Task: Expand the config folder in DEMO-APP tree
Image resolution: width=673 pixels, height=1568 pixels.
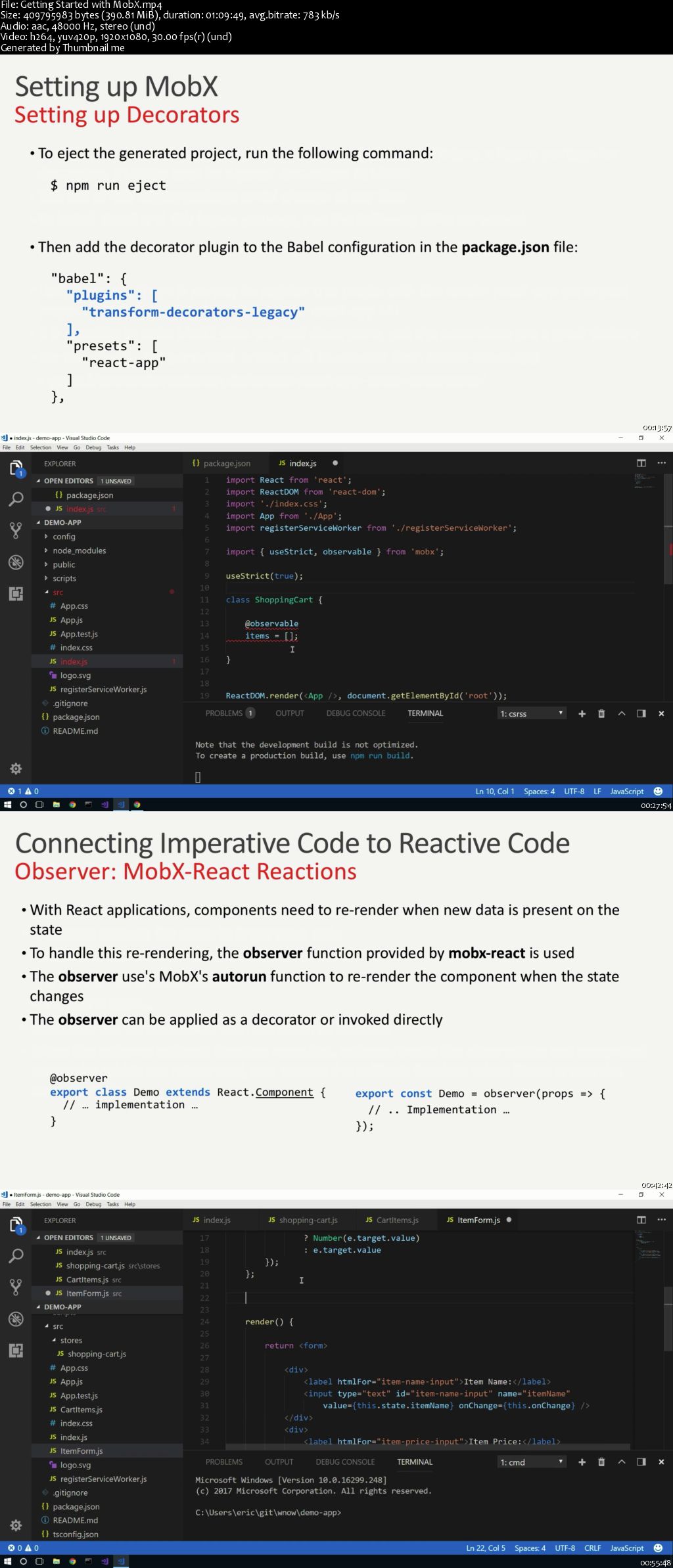Action: tap(64, 537)
